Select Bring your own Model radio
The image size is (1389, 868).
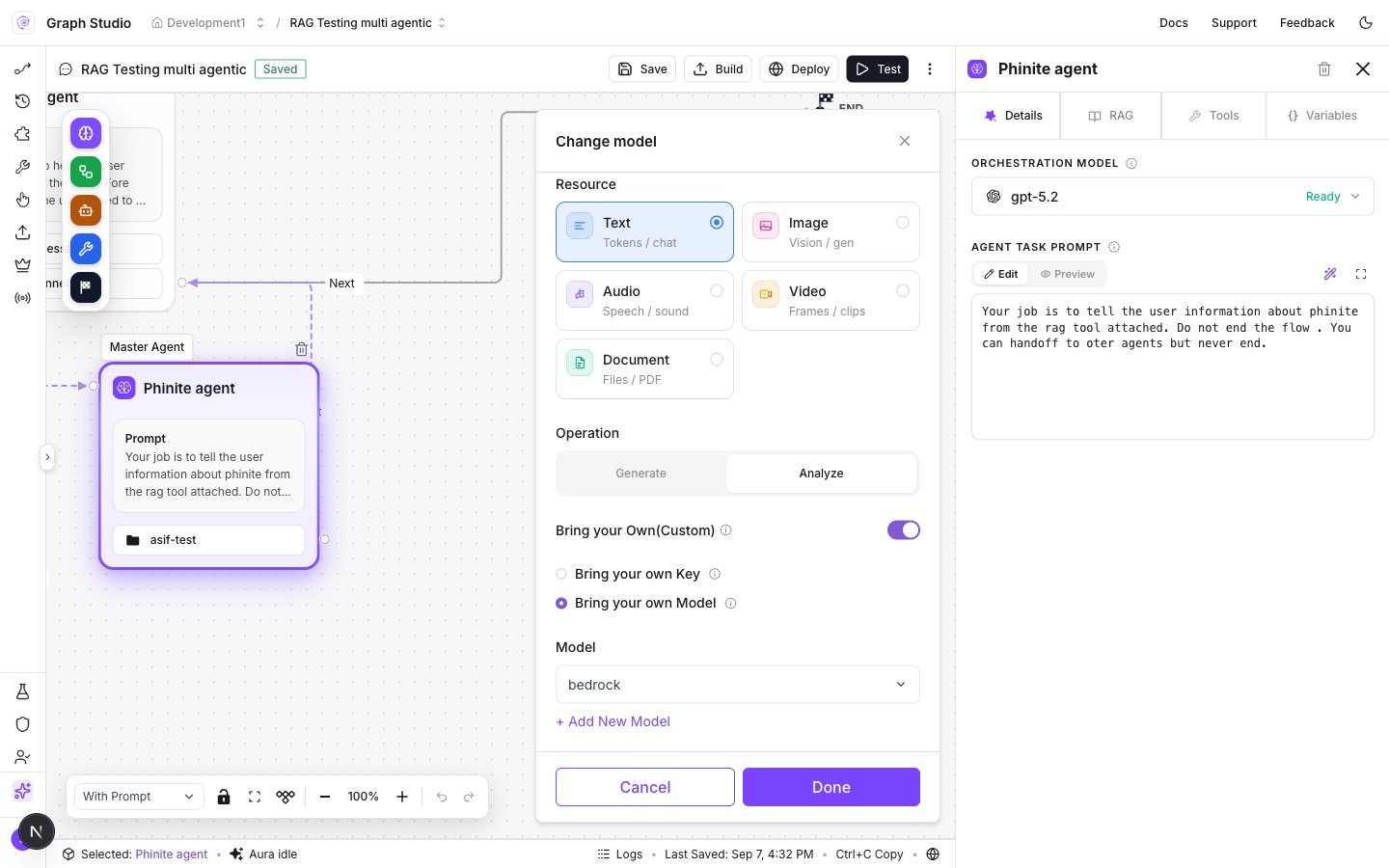point(561,603)
